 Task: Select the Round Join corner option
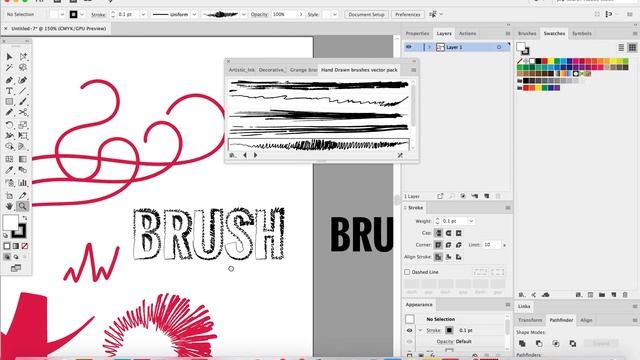coord(449,245)
